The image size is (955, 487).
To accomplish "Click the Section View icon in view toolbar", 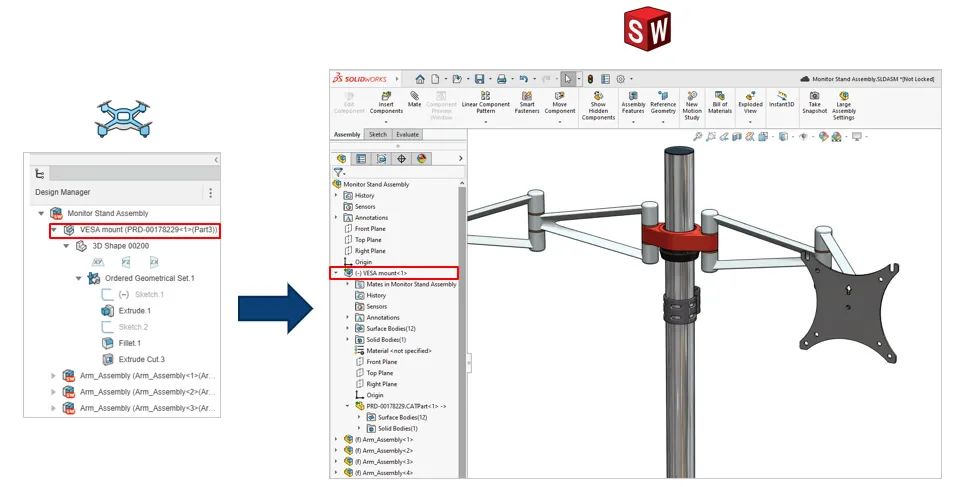I will pyautogui.click(x=737, y=137).
